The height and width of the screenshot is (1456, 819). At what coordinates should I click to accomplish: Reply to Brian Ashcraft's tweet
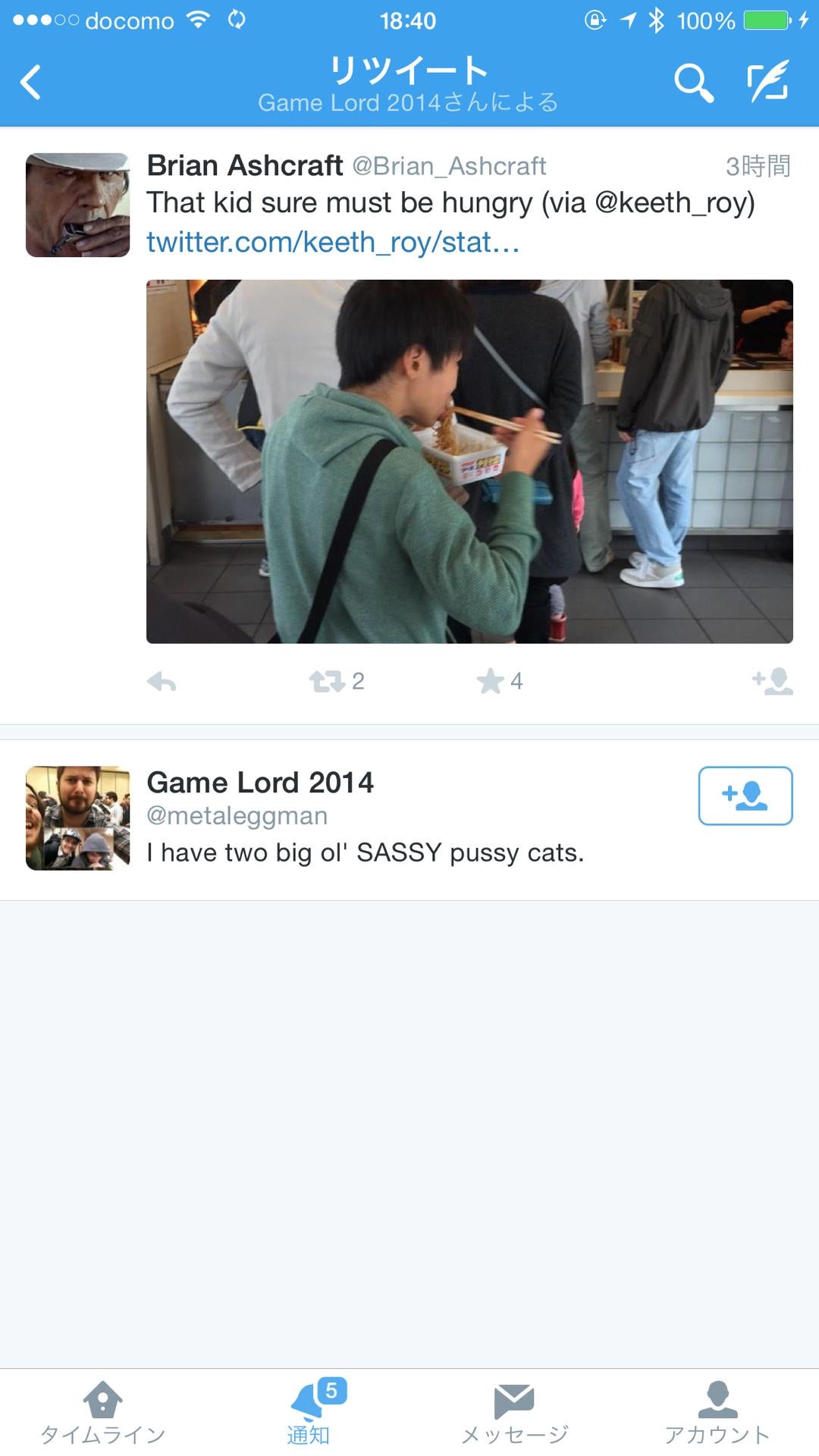pos(162,682)
